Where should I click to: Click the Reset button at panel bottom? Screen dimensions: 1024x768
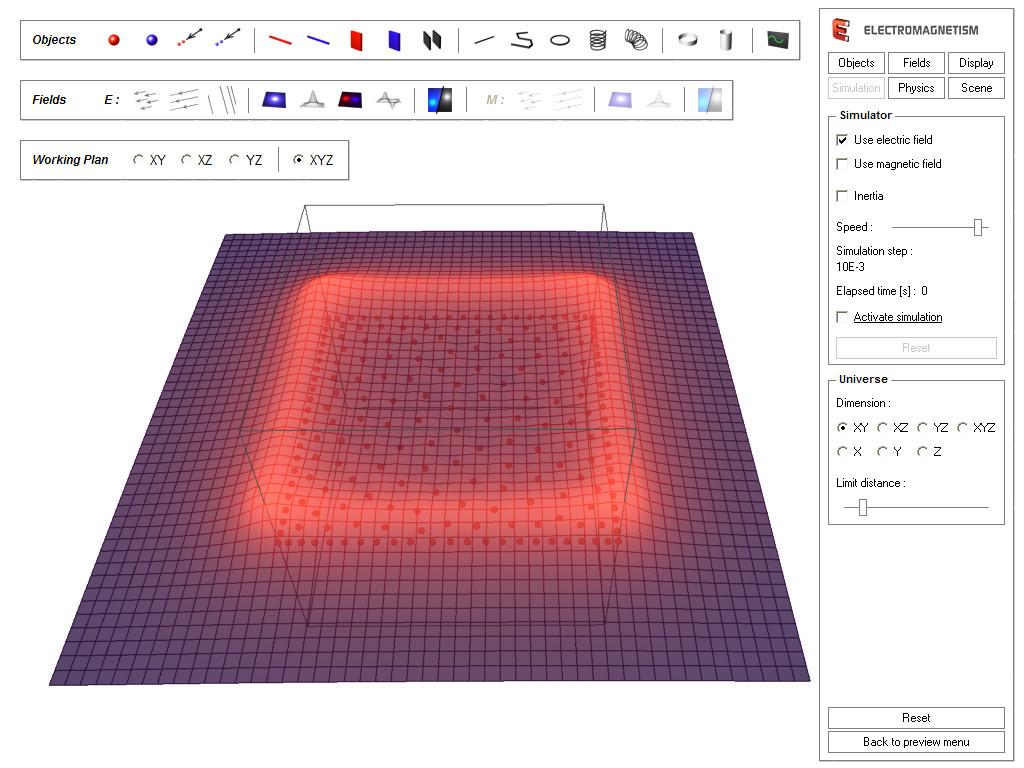click(x=915, y=717)
